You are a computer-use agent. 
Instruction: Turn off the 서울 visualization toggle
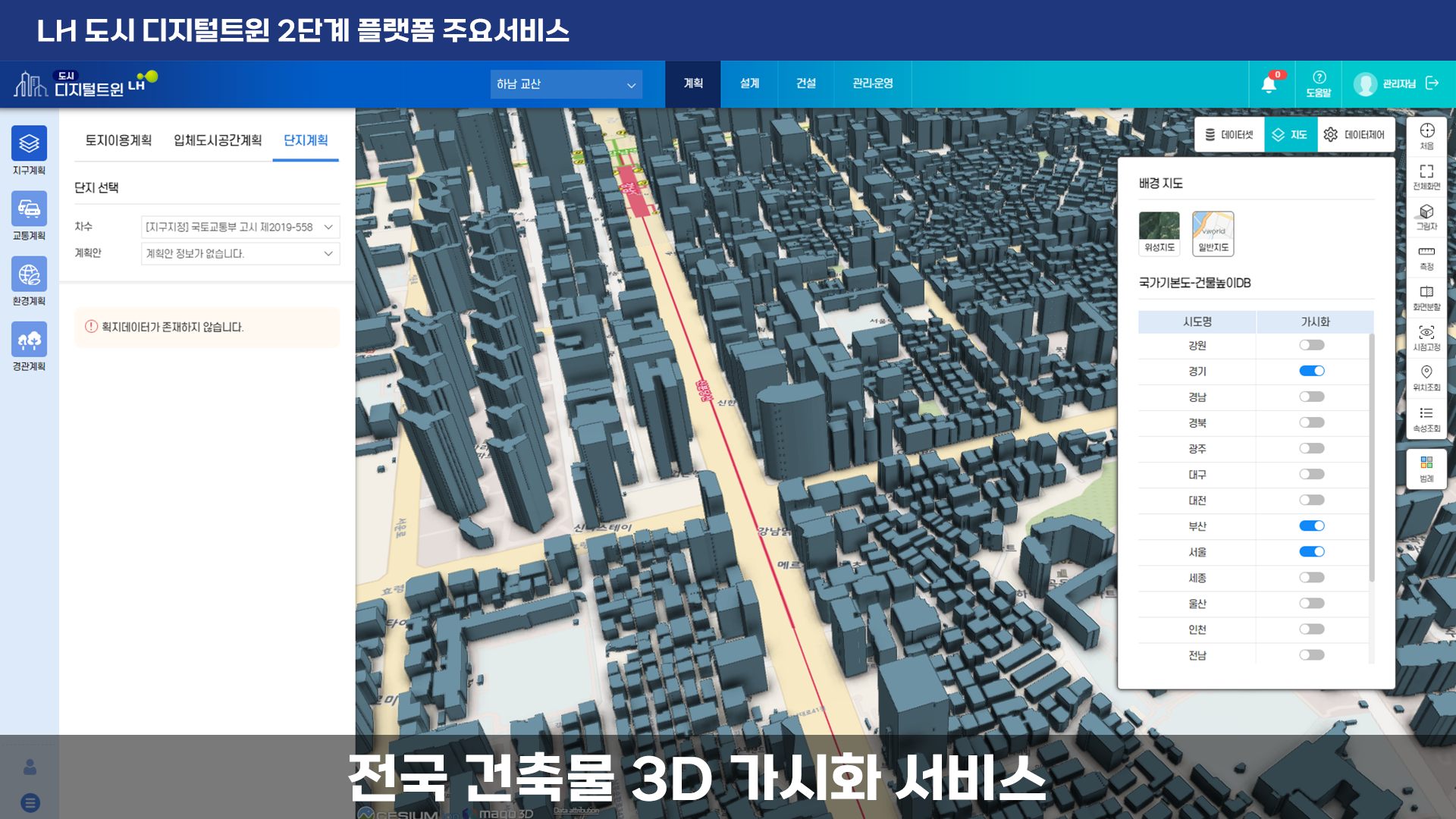click(1311, 551)
